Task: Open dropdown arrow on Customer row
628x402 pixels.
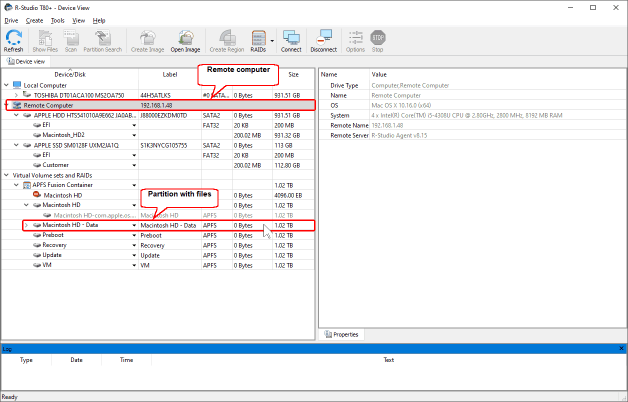Action: pos(134,165)
